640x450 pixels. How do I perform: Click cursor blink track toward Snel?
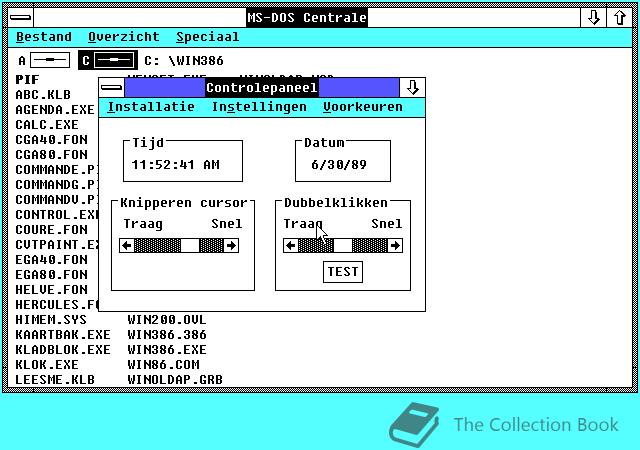pos(211,245)
